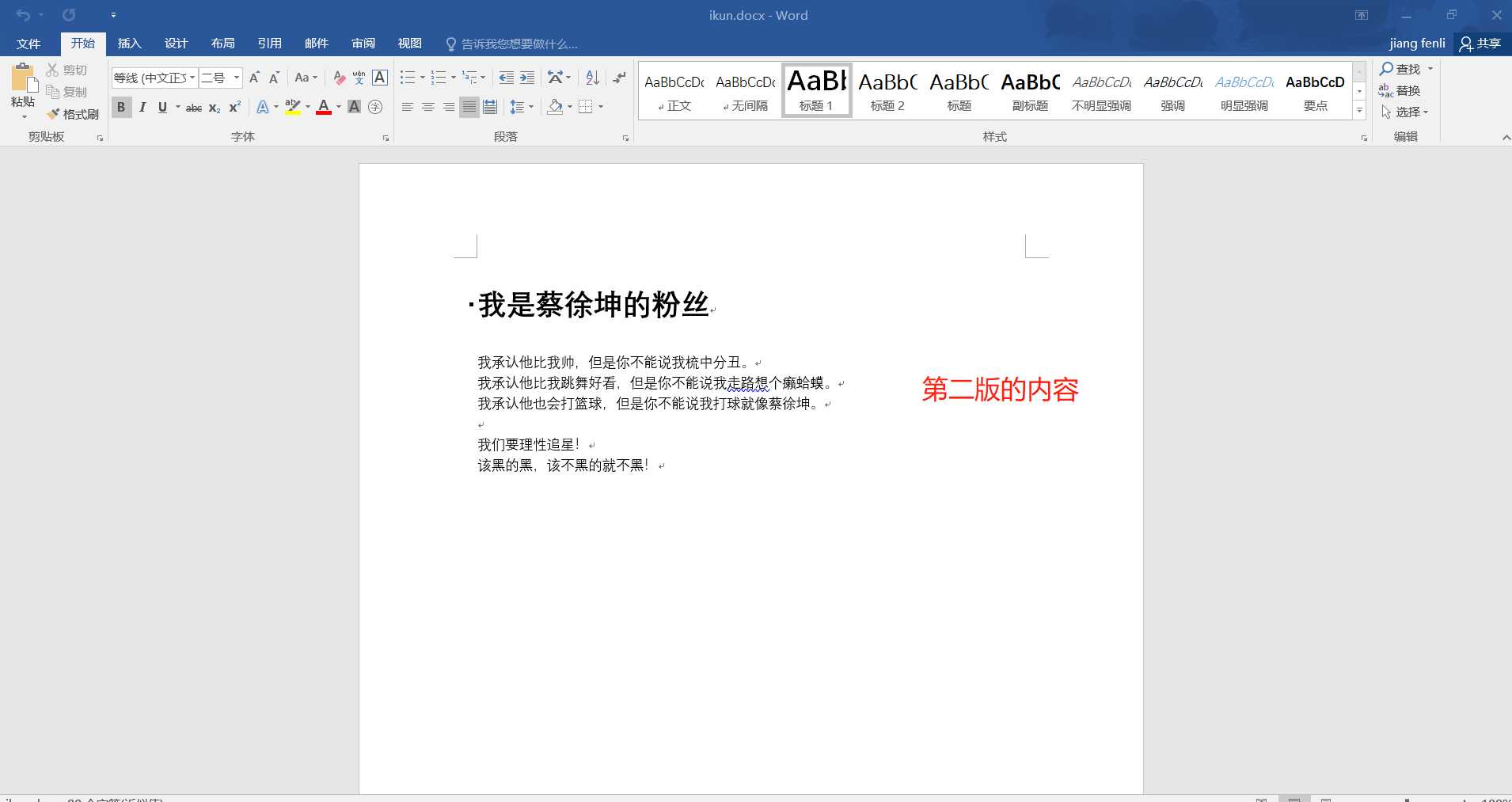This screenshot has width=1512, height=802.
Task: Click the increase indent icon
Action: click(526, 78)
